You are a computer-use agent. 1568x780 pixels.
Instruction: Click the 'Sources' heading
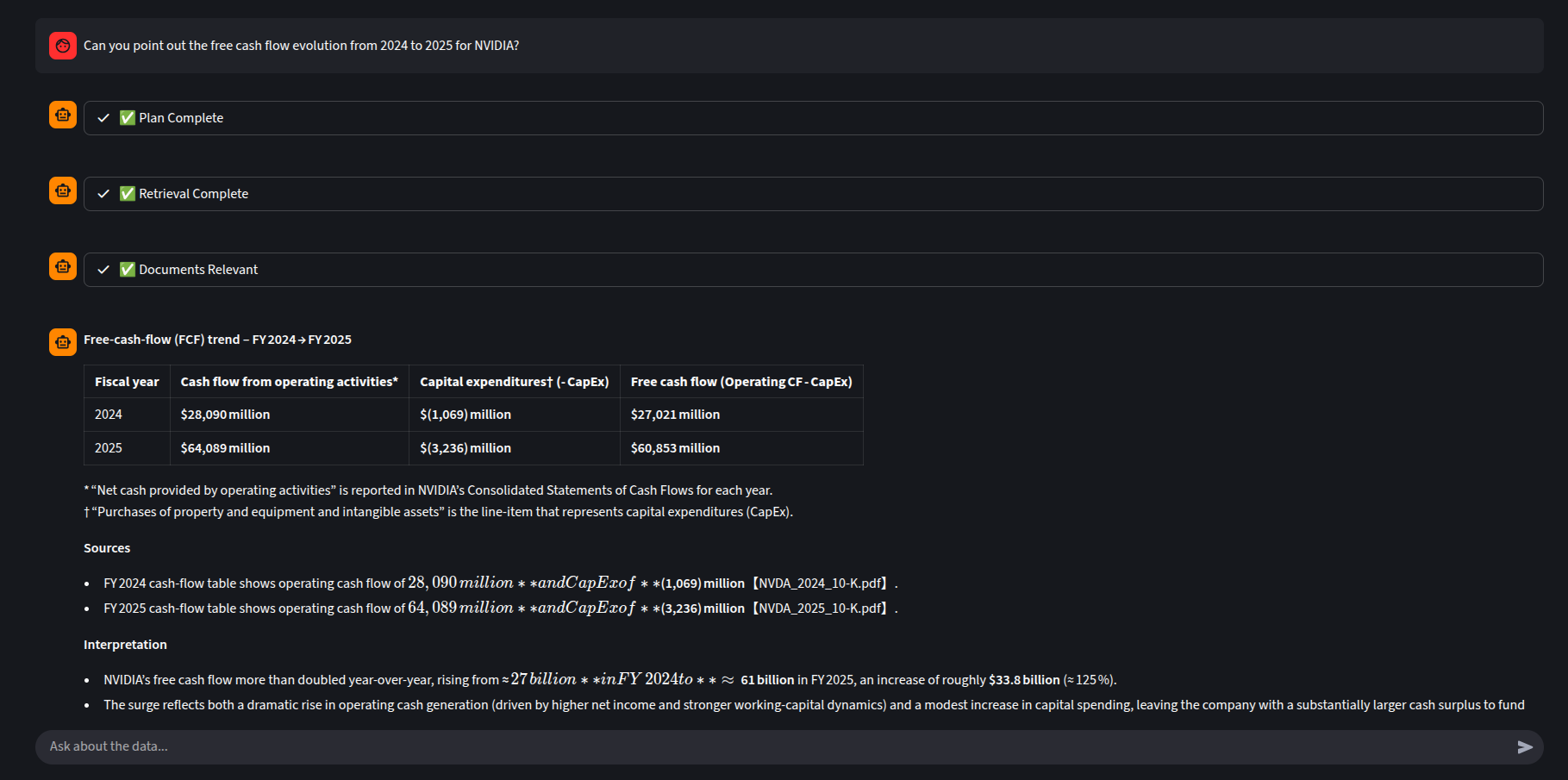(107, 548)
